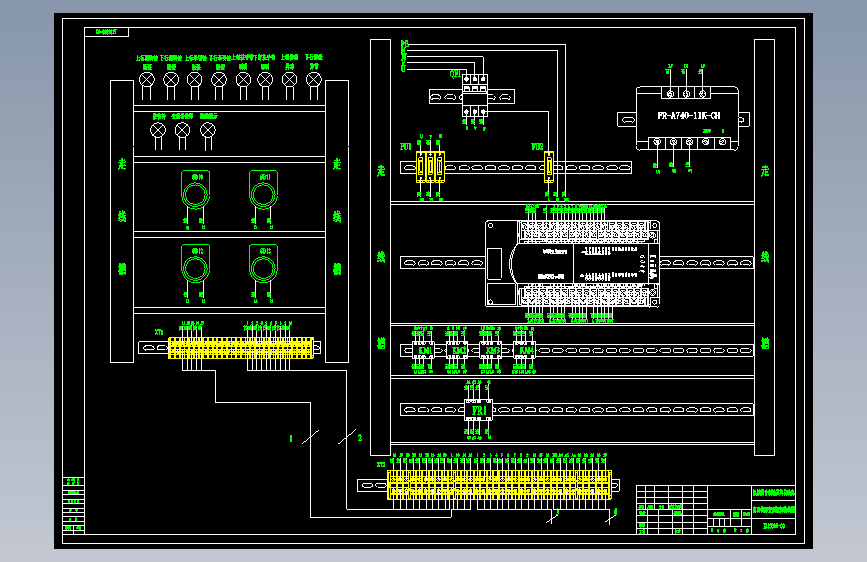
Task: Click the QF1 label text
Action: [x=455, y=74]
